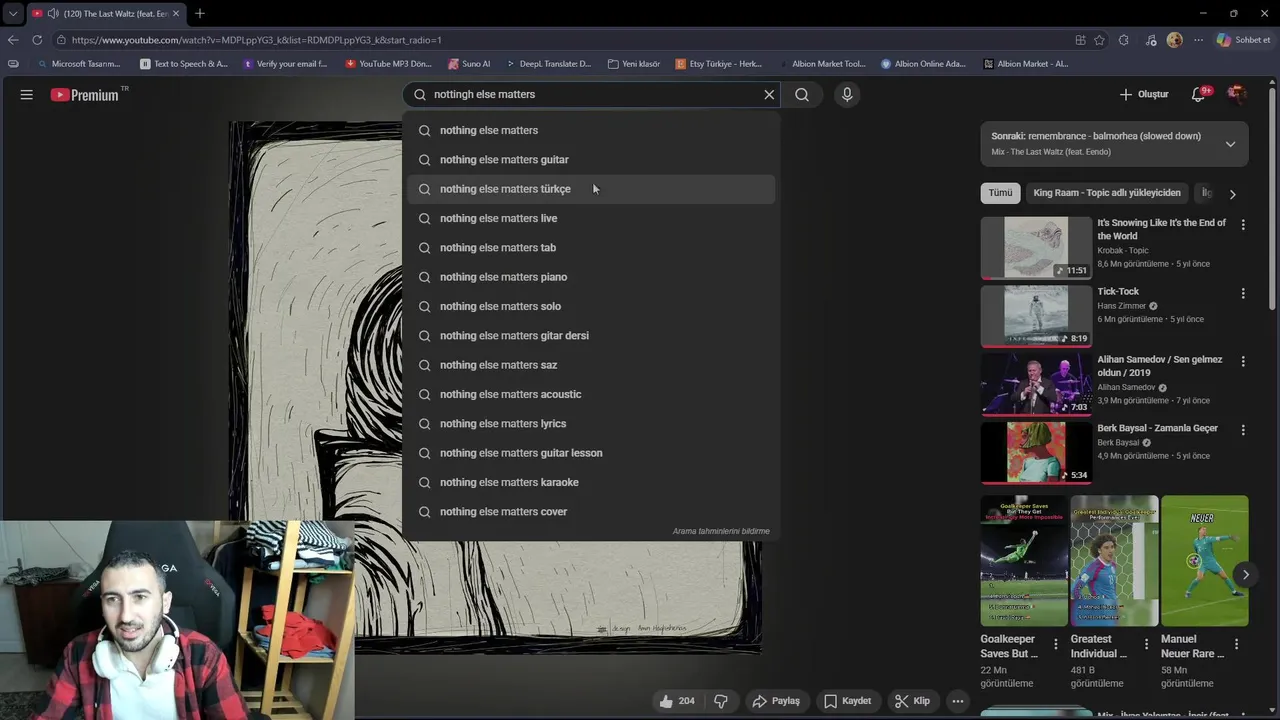Choose suggestion nothing else matters cover

(591, 512)
